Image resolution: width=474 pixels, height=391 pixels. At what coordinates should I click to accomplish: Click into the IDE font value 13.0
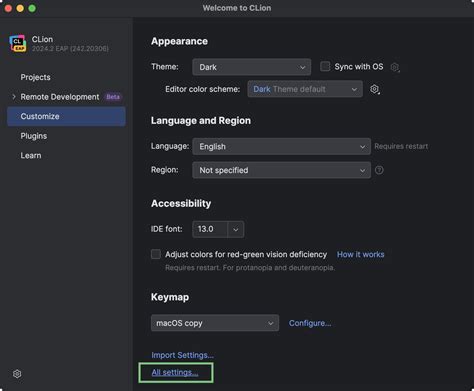(x=210, y=229)
